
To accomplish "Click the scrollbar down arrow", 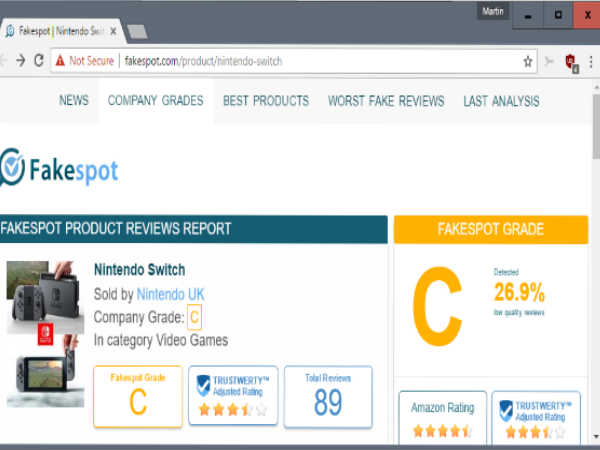I will 596,437.
